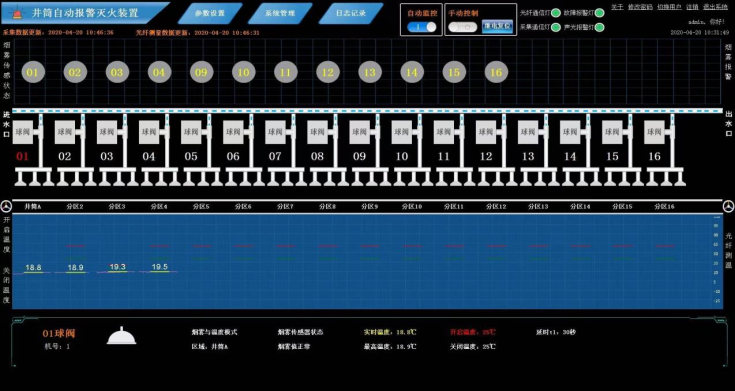Select smoke sensor indicator 16
This screenshot has width=735, height=391.
point(496,73)
